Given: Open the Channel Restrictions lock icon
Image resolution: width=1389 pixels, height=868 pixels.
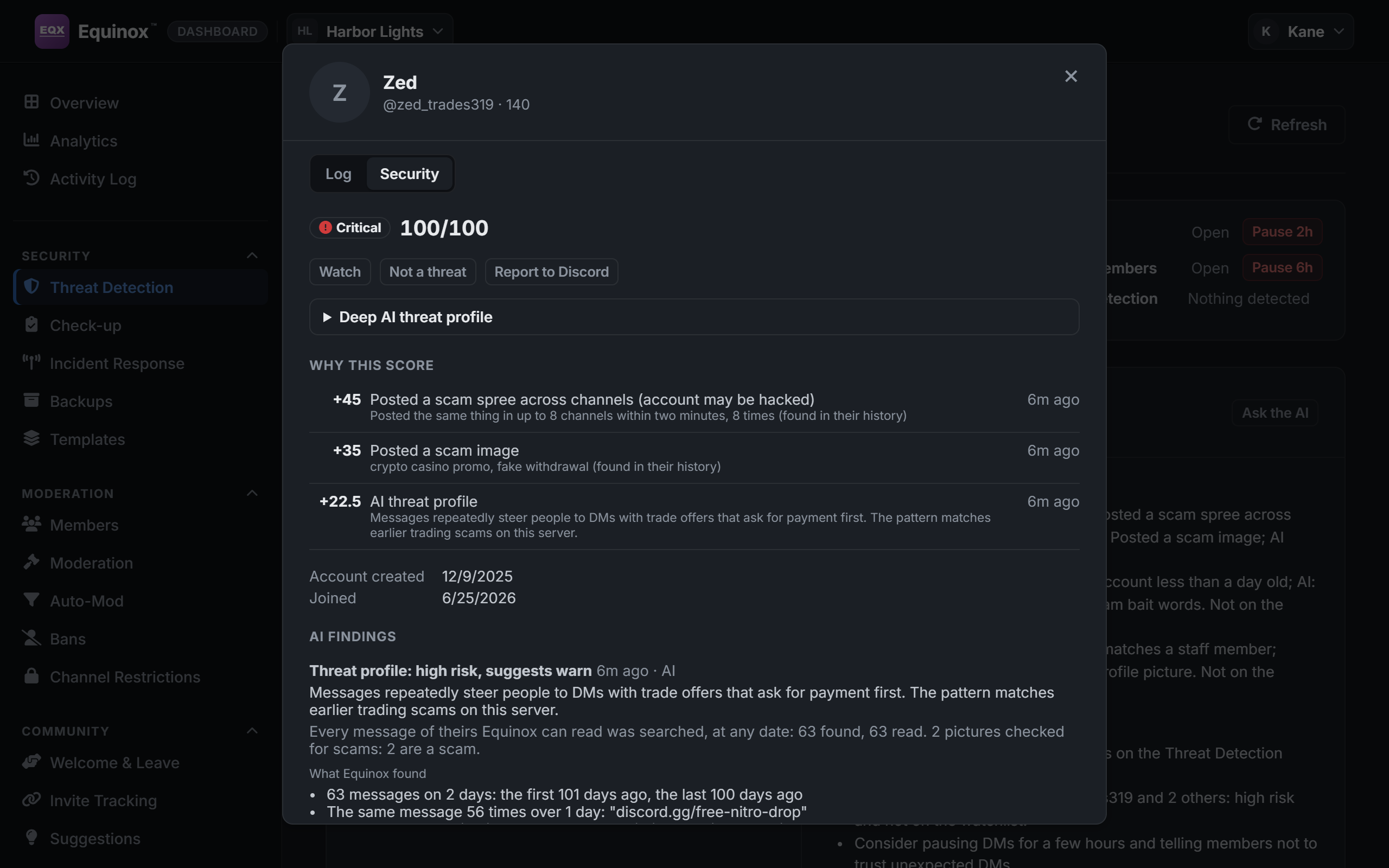Looking at the screenshot, I should (x=31, y=676).
